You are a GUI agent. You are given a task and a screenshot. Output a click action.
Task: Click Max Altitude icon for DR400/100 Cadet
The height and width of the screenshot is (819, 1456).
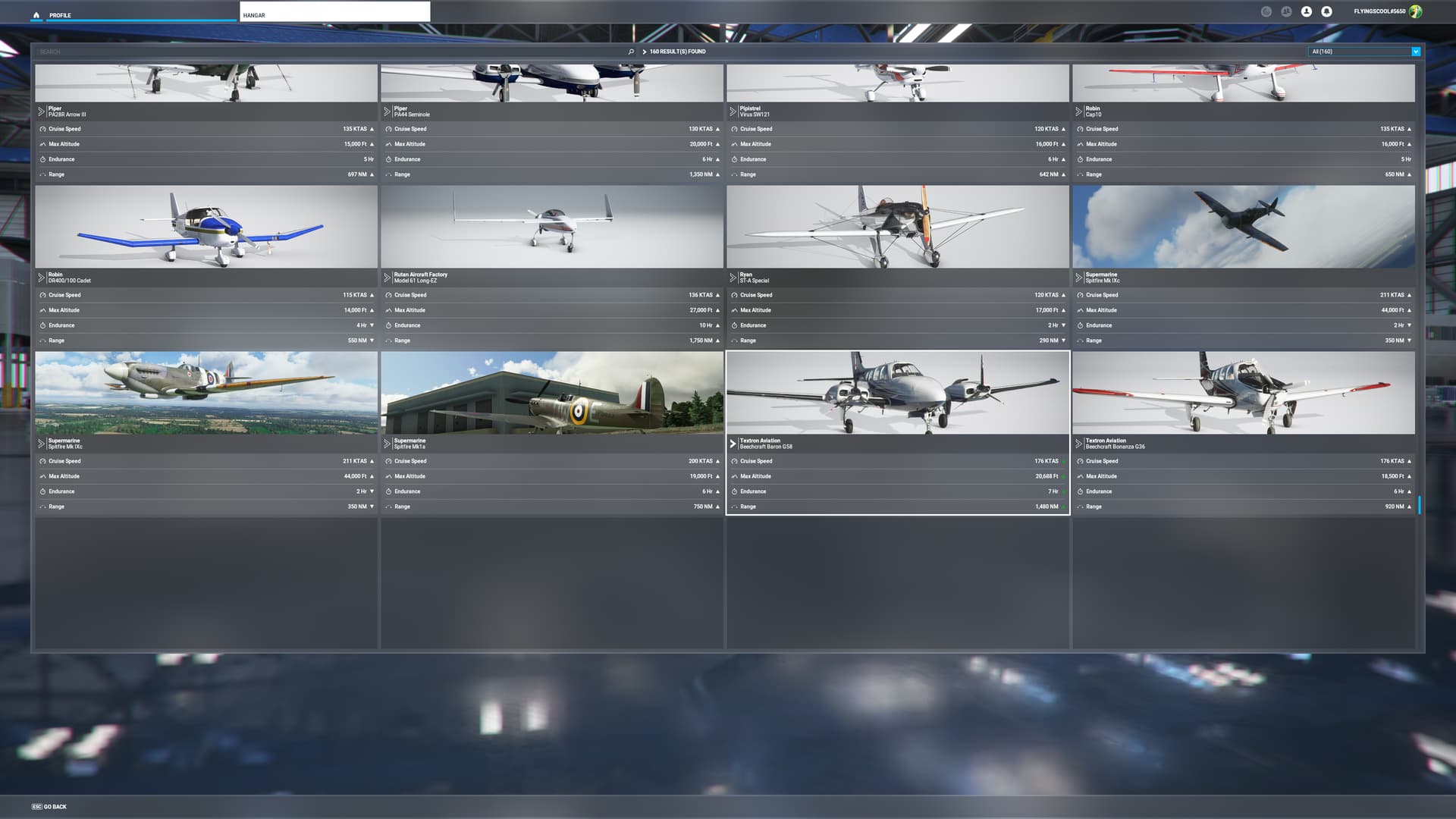click(42, 310)
